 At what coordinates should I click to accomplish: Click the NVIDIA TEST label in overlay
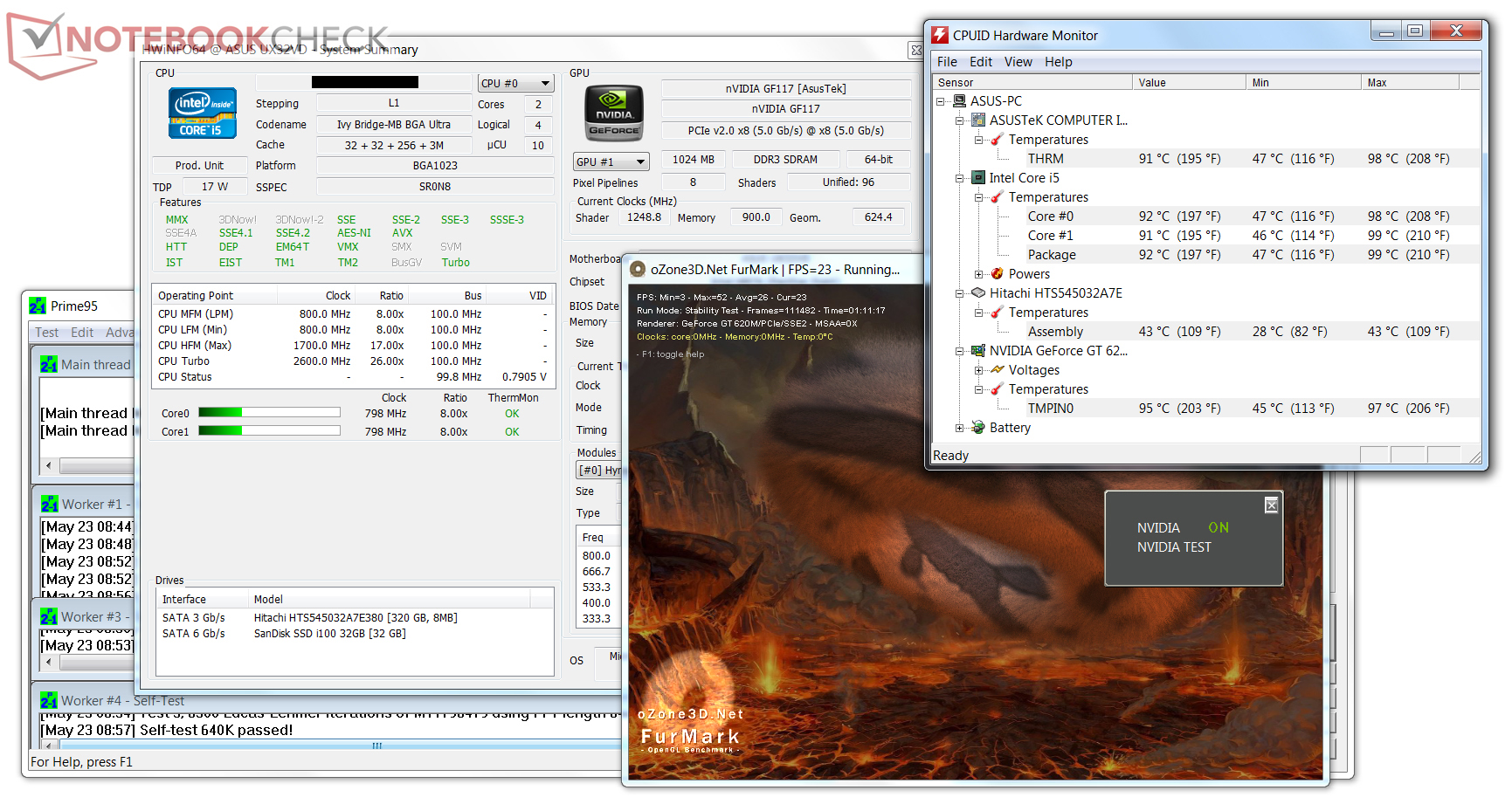point(1174,547)
